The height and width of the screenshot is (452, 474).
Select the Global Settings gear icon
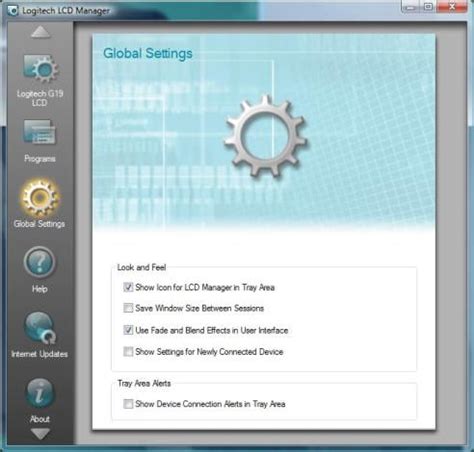pos(40,197)
